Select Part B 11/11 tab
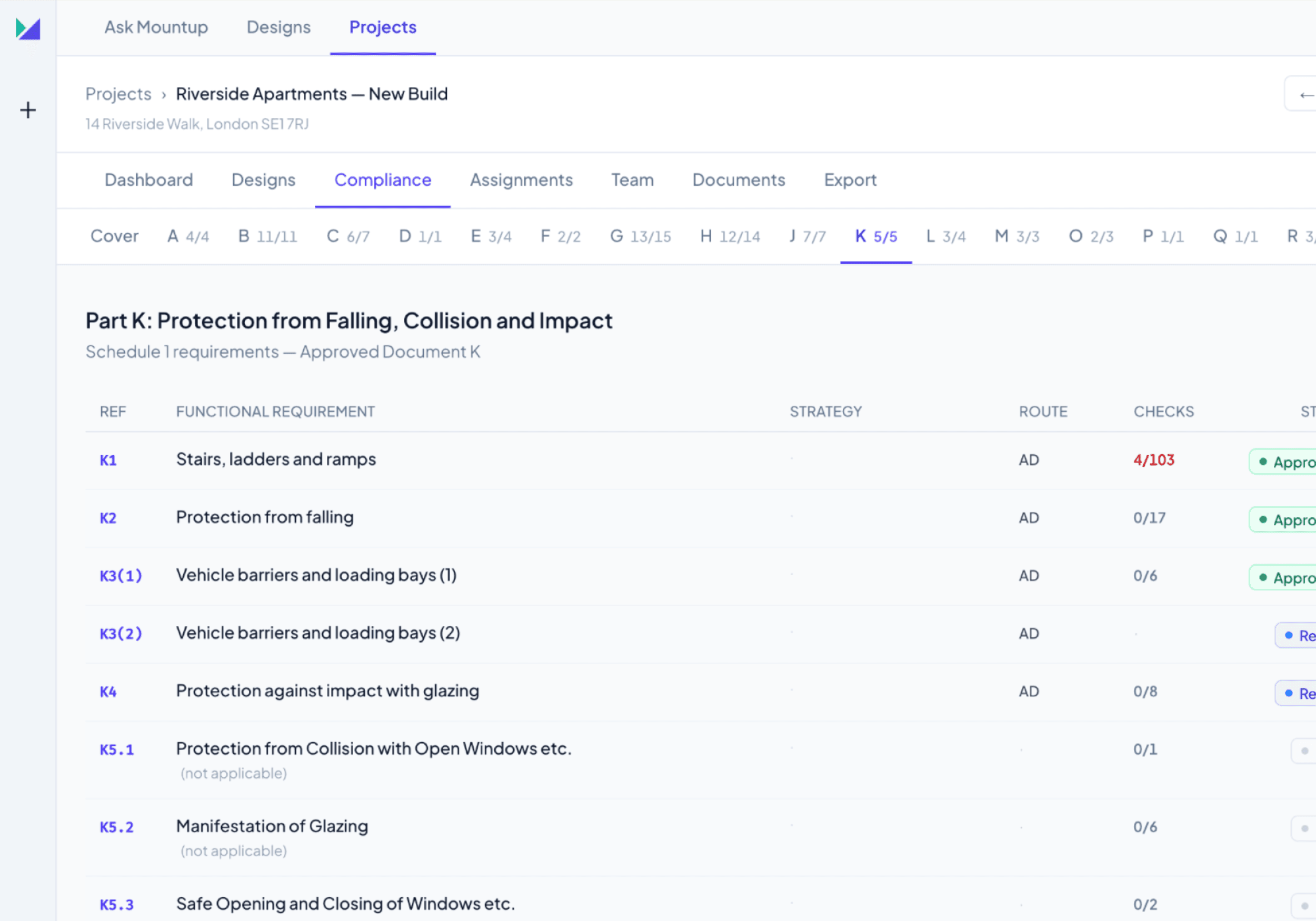The height and width of the screenshot is (921, 1316). (x=267, y=236)
